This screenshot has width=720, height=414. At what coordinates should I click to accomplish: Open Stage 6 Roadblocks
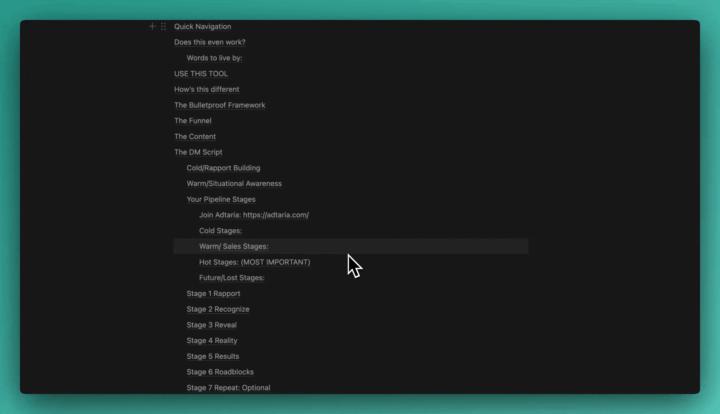(220, 372)
